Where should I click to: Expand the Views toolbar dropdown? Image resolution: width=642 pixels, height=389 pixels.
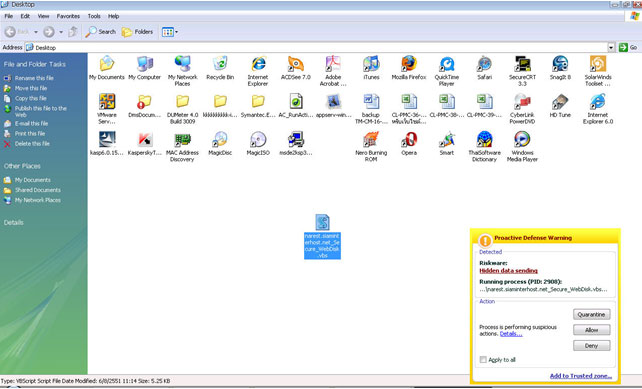[x=176, y=32]
